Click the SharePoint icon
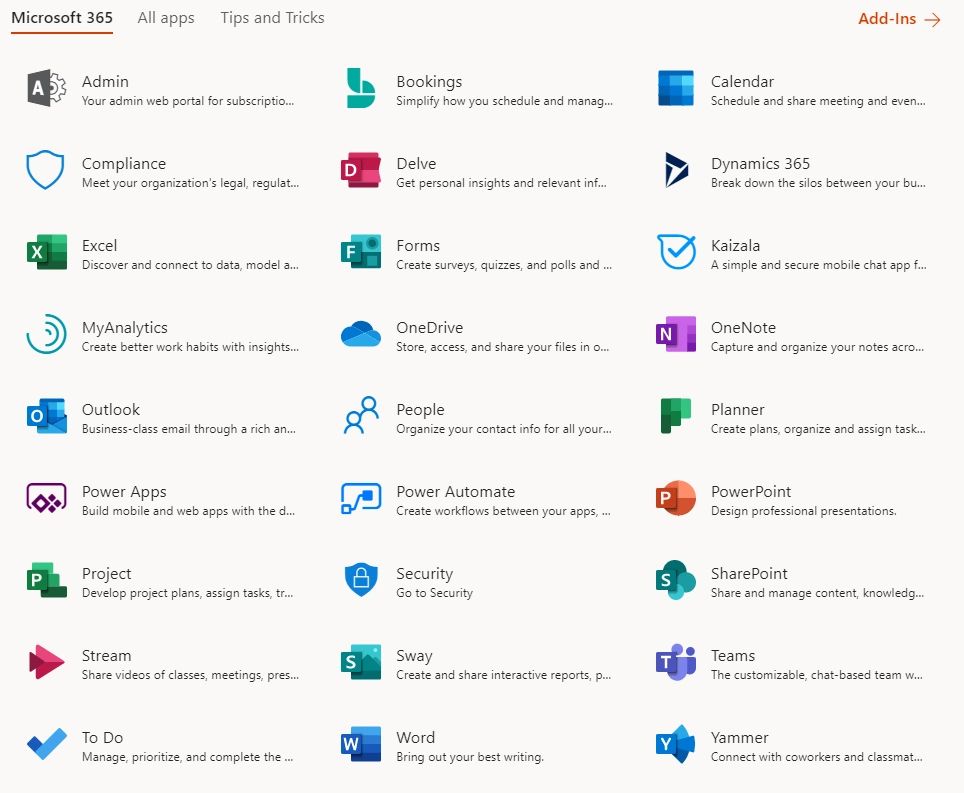The image size is (964, 793). coord(675,581)
